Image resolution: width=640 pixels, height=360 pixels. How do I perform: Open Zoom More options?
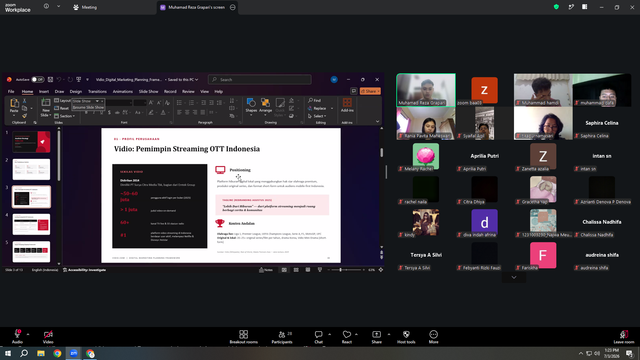433,337
